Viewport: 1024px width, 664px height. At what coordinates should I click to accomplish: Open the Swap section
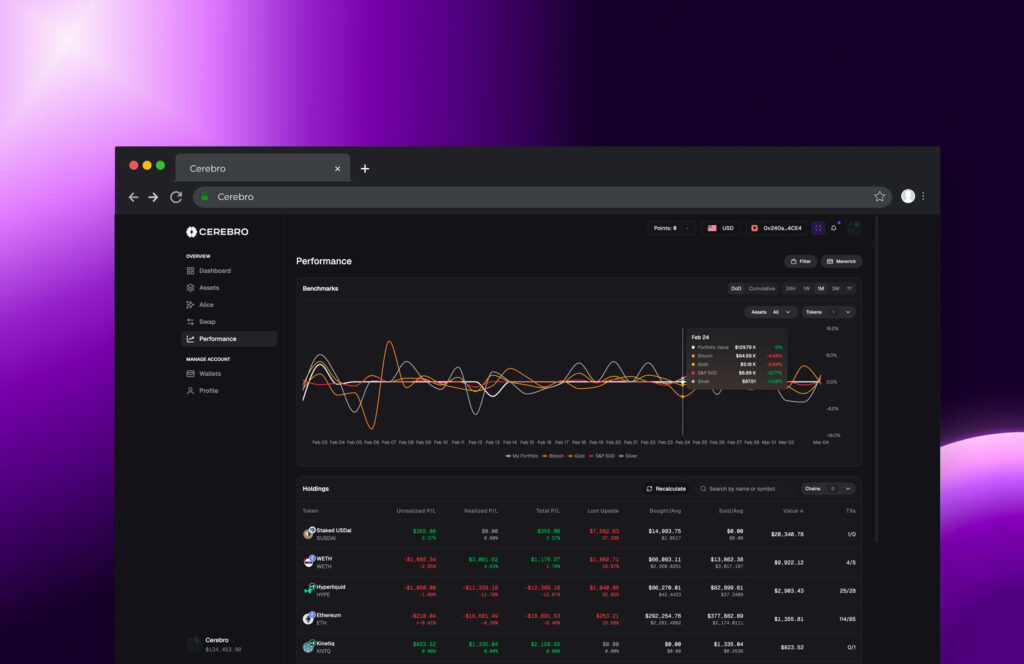pos(206,322)
